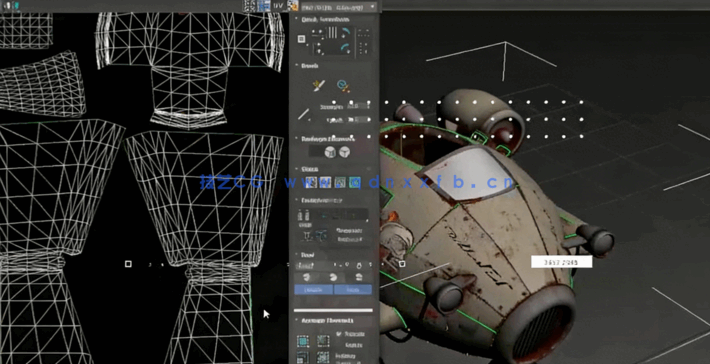Click the vertical lines align icon
Viewport: 710px width, 364px height.
pos(332,32)
